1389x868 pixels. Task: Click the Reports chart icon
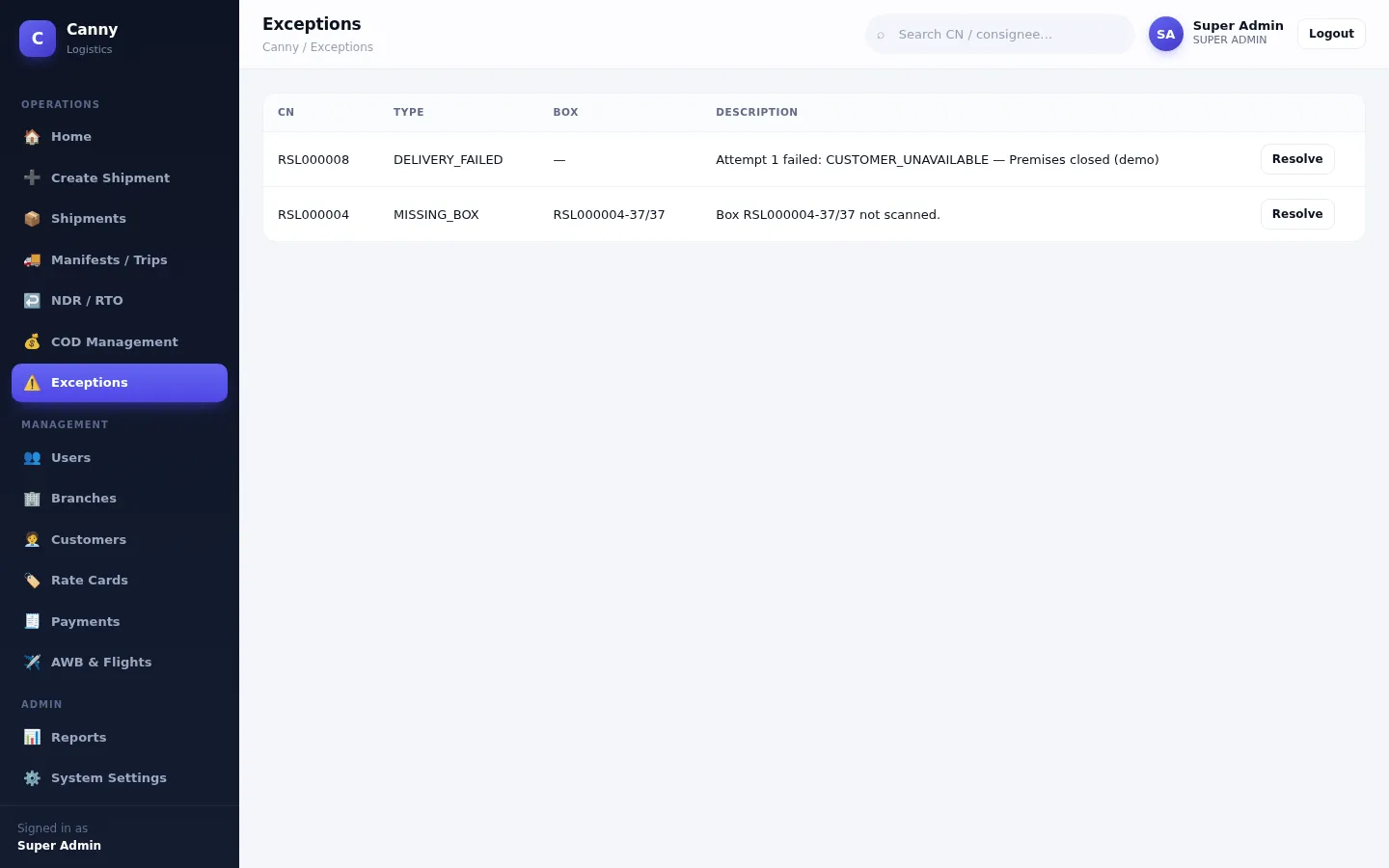point(32,738)
